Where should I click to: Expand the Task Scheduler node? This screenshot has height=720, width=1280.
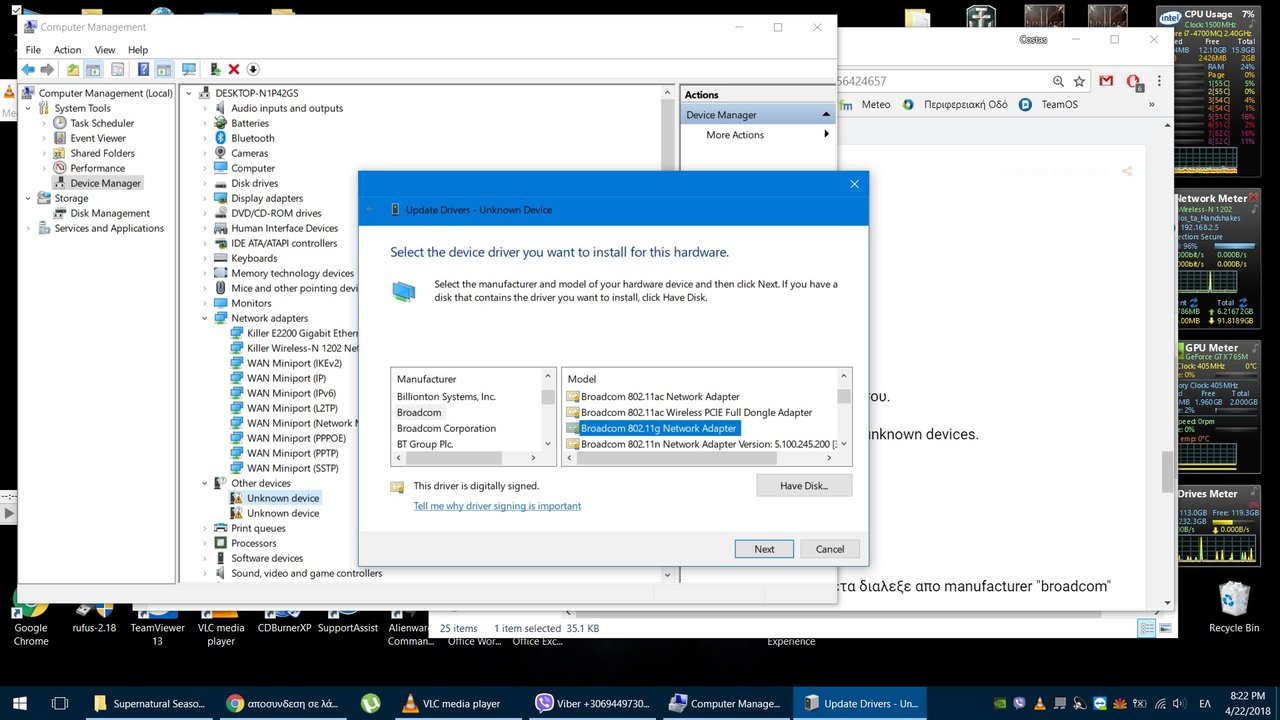pos(44,123)
